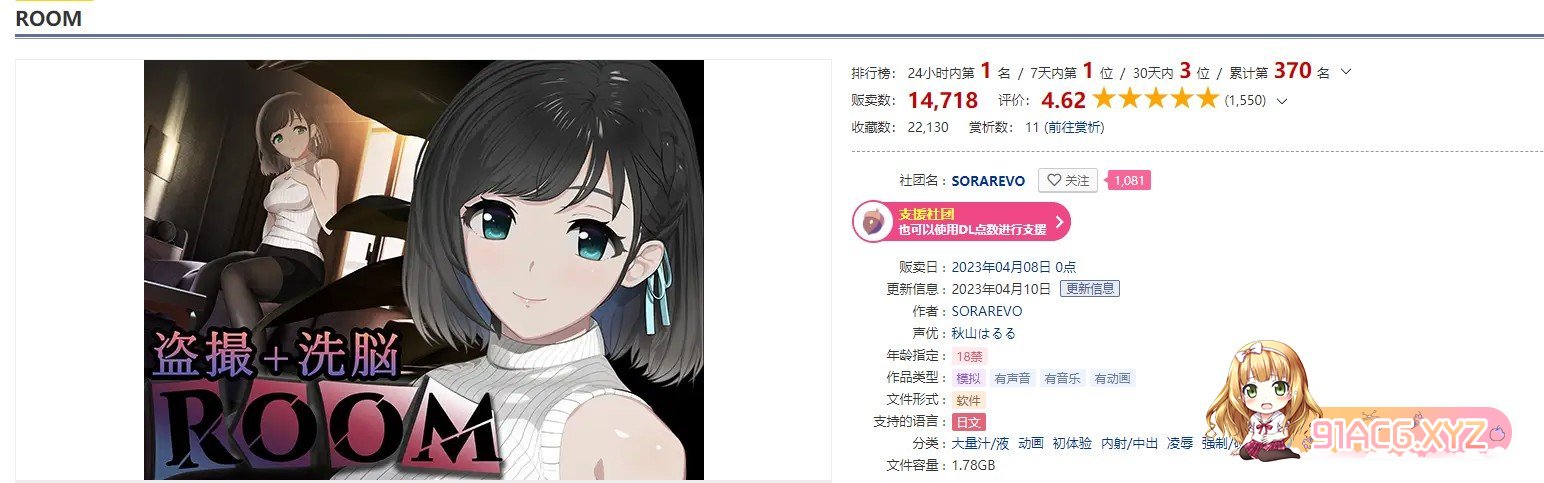Click the heart 关注 follow button
Viewport: 1544px width, 483px height.
(x=1068, y=180)
